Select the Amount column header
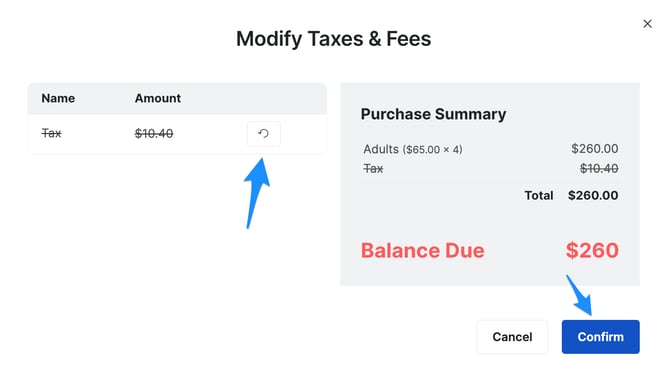Image resolution: width=670 pixels, height=385 pixels. point(158,98)
